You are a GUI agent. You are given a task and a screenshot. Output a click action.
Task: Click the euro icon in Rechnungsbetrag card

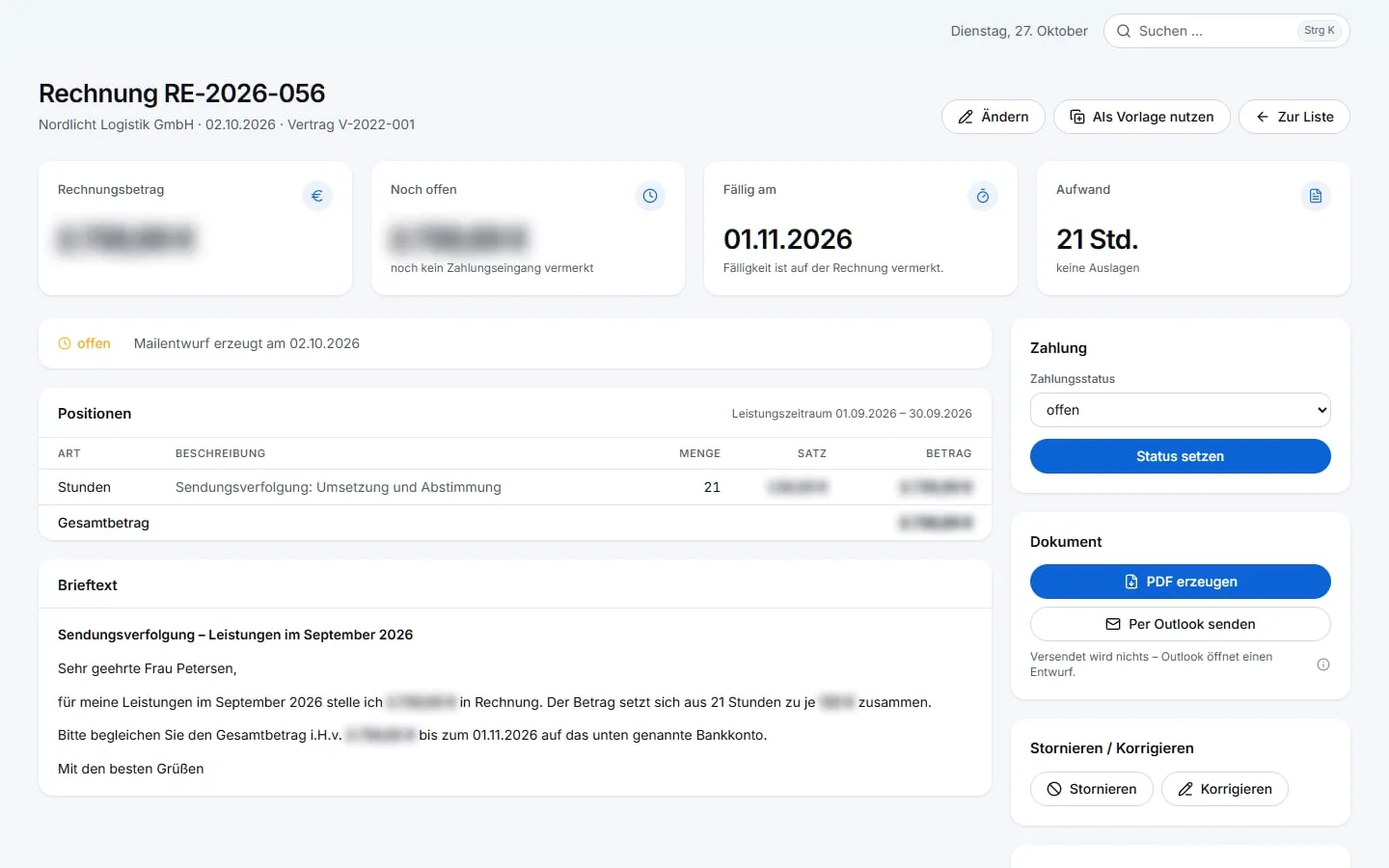click(317, 196)
